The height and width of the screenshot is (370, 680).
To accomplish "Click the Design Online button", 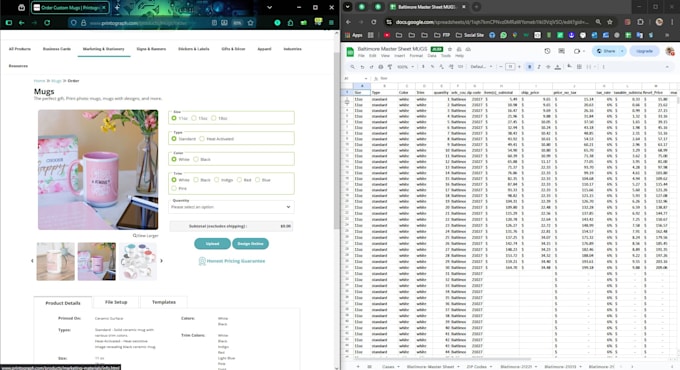I will [250, 244].
